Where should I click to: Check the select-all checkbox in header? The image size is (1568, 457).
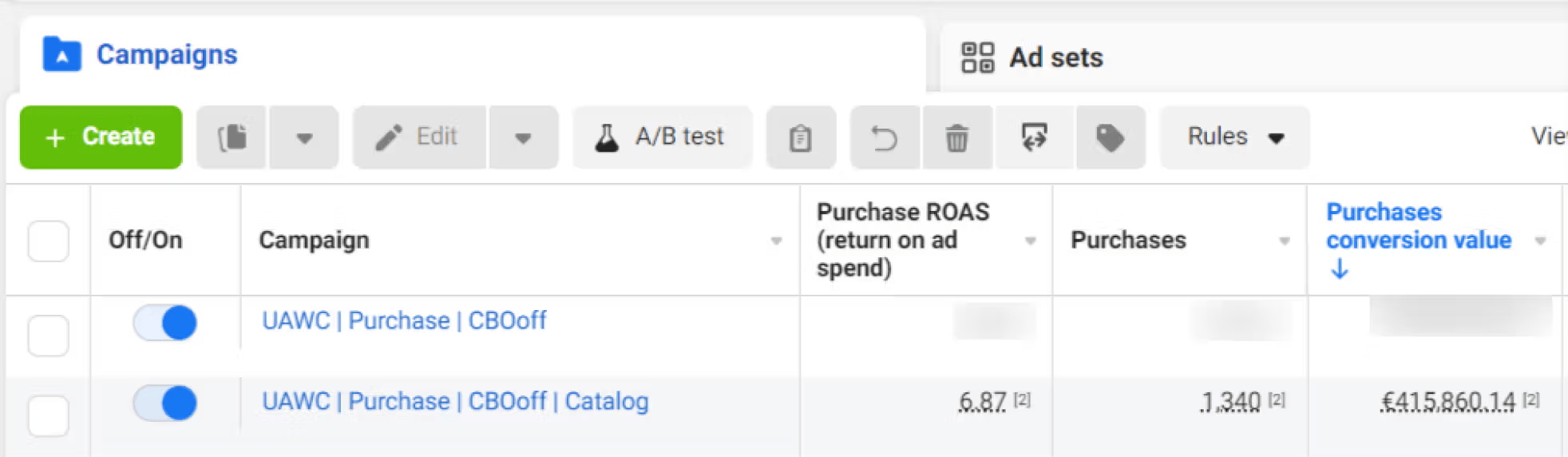[x=48, y=240]
